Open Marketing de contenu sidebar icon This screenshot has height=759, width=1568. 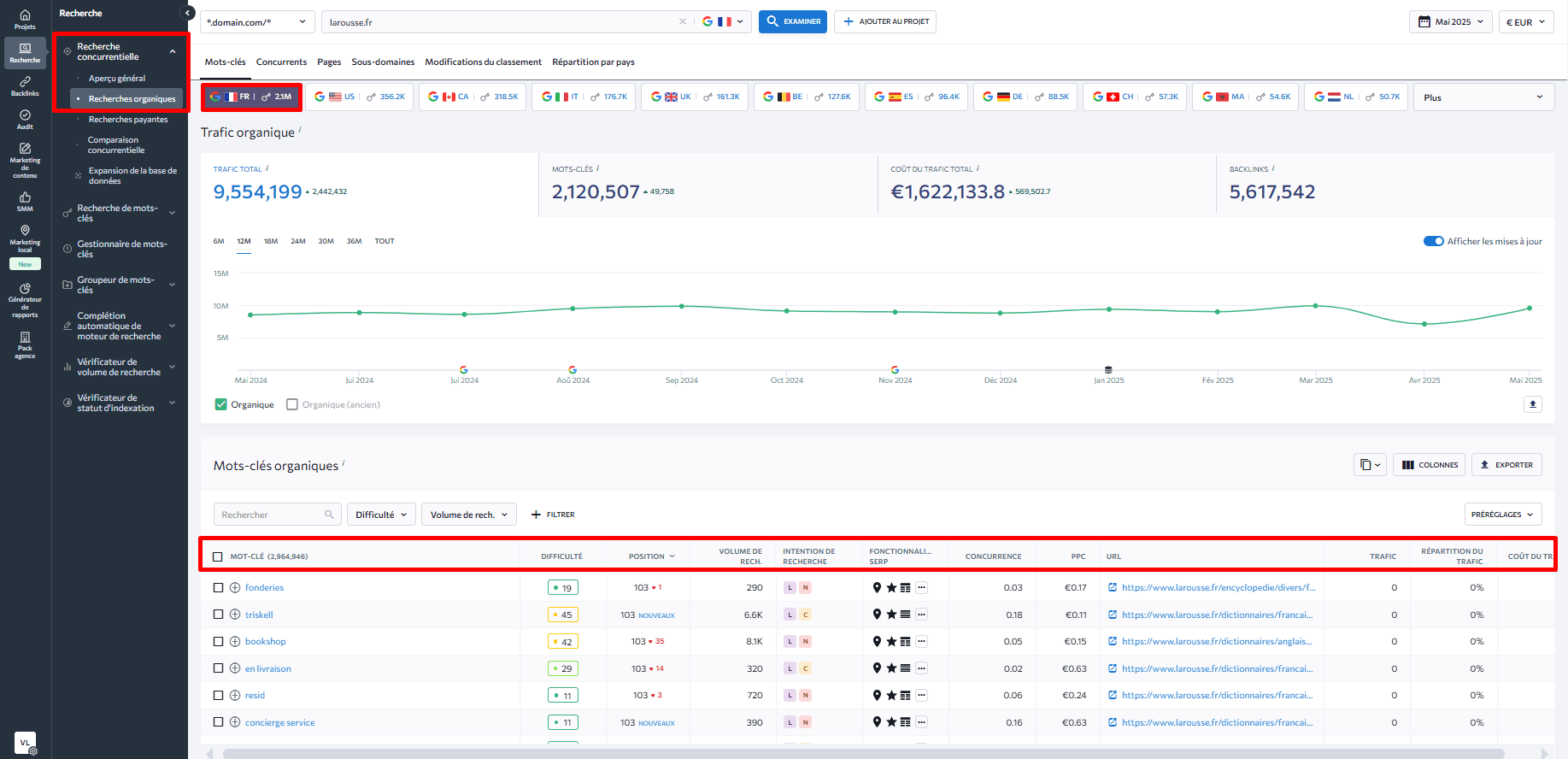point(25,160)
